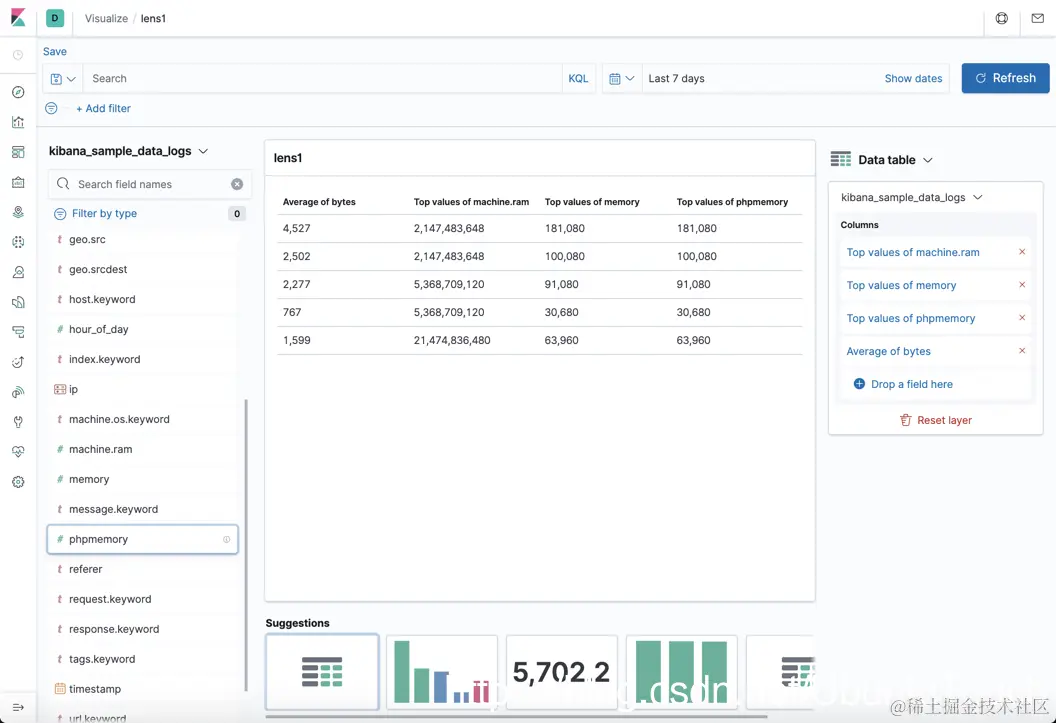This screenshot has width=1056, height=723.
Task: Expand the side navigation arrow icon
Action: click(x=18, y=707)
